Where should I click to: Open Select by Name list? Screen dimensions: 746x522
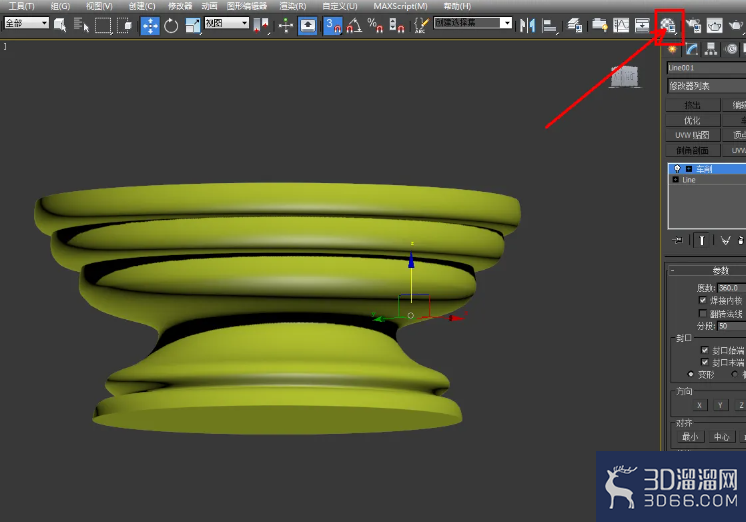click(x=81, y=25)
